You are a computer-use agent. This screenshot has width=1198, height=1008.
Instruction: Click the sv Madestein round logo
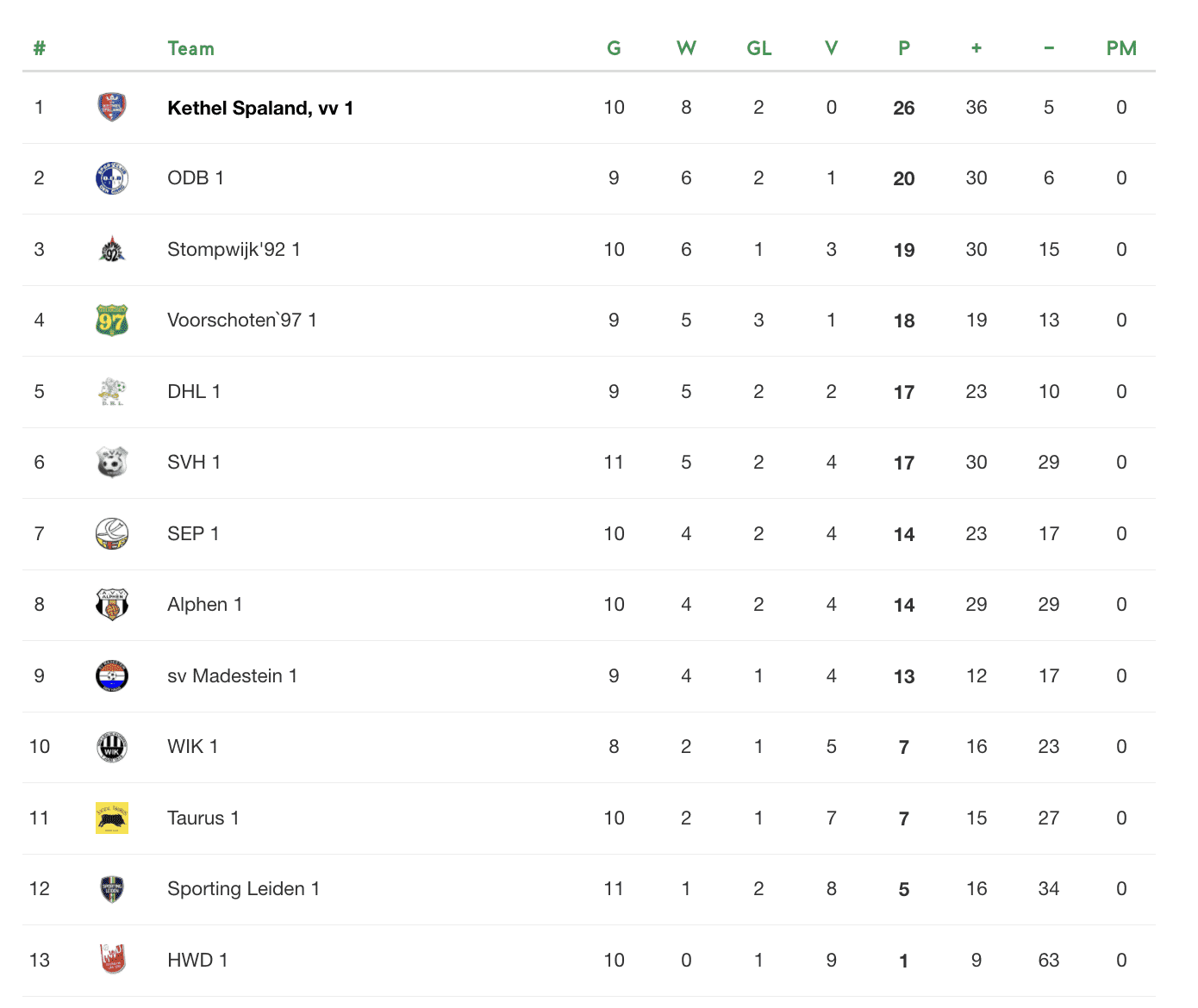112,676
